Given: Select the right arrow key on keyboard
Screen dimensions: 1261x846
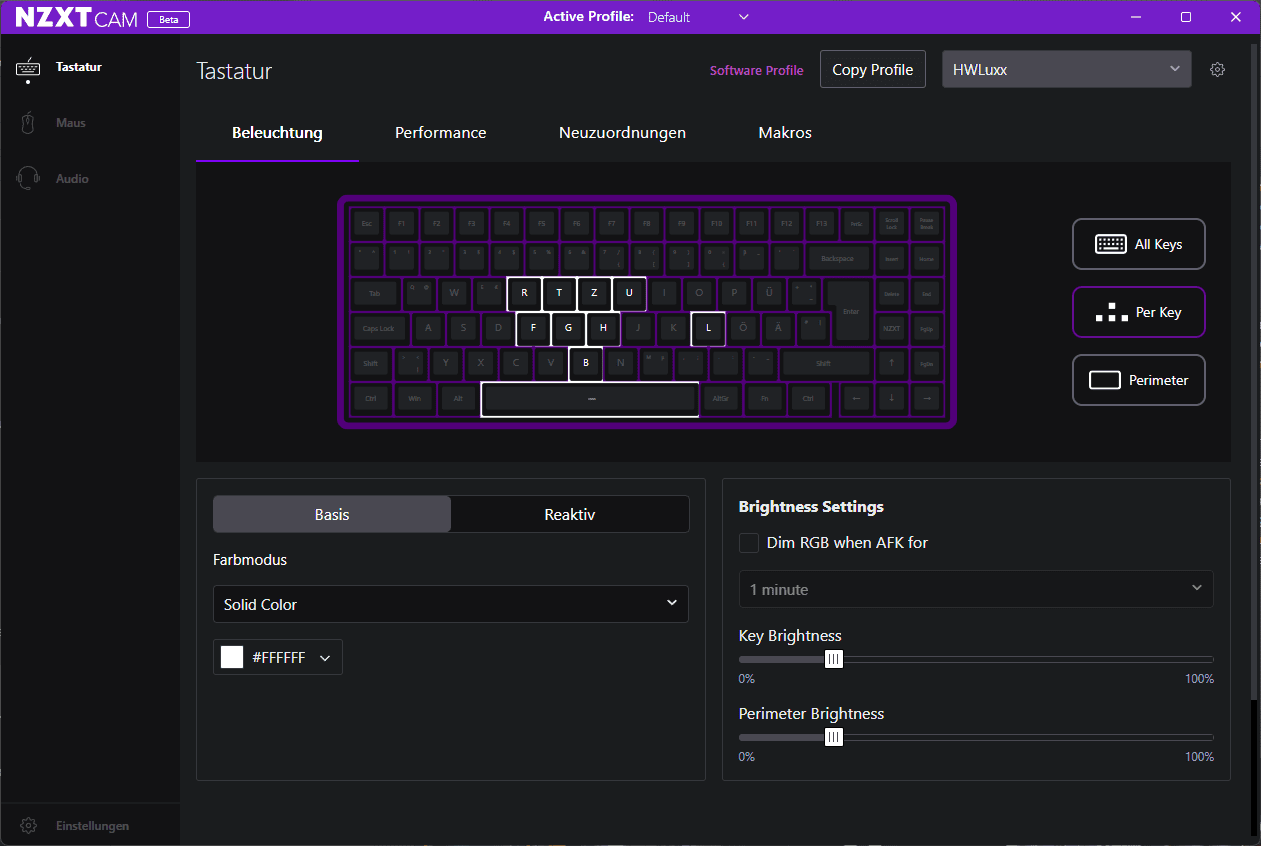Looking at the screenshot, I should coord(927,398).
